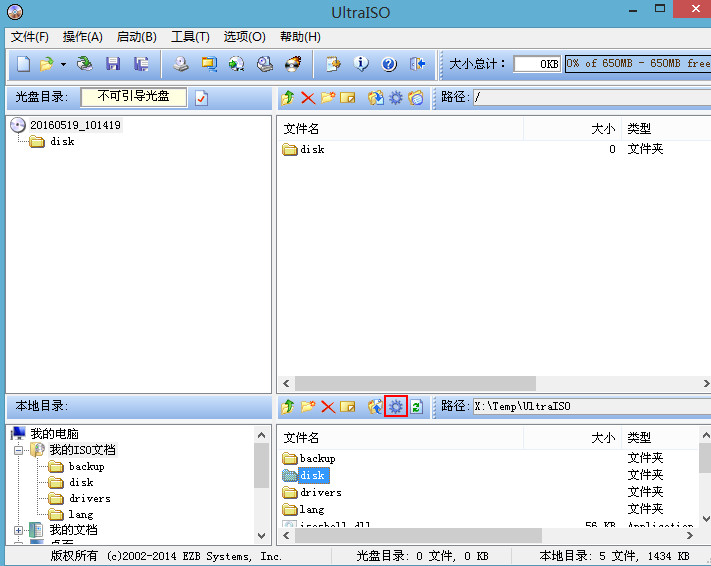
Task: Create a new ISO with New icon
Action: click(x=24, y=64)
